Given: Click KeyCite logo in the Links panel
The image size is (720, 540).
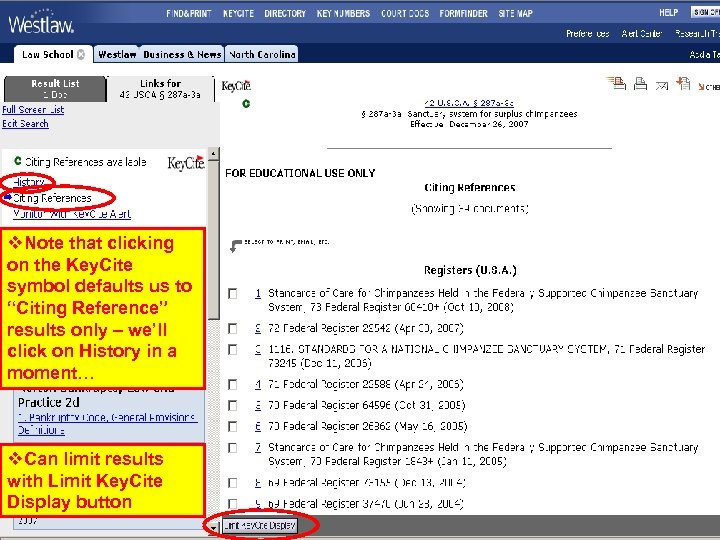Looking at the screenshot, I should [186, 163].
